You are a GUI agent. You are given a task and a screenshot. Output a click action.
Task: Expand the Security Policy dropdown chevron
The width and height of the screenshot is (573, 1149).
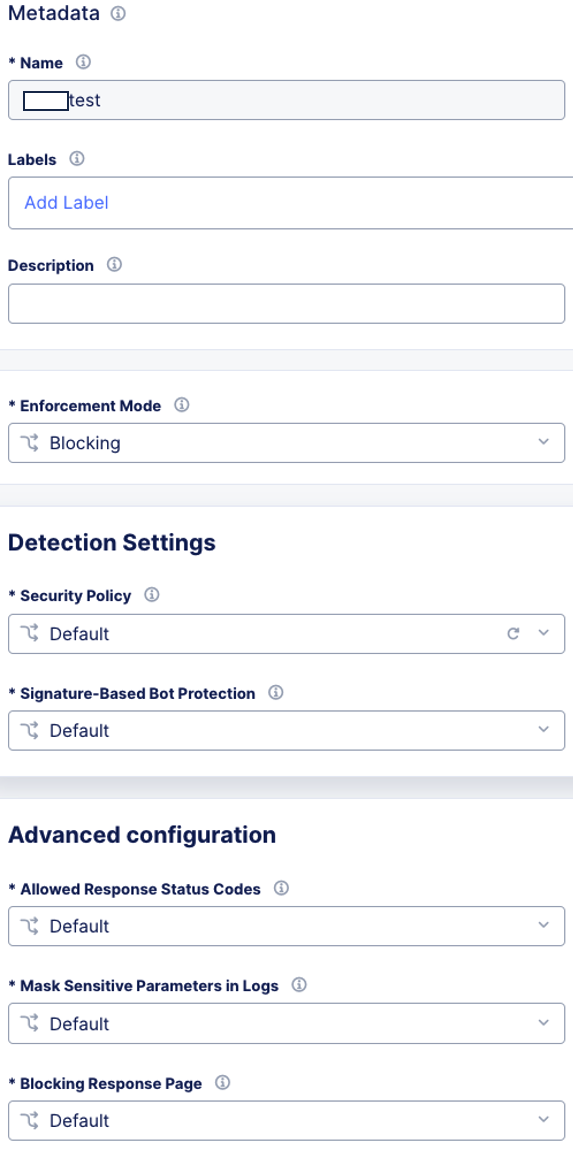(543, 633)
